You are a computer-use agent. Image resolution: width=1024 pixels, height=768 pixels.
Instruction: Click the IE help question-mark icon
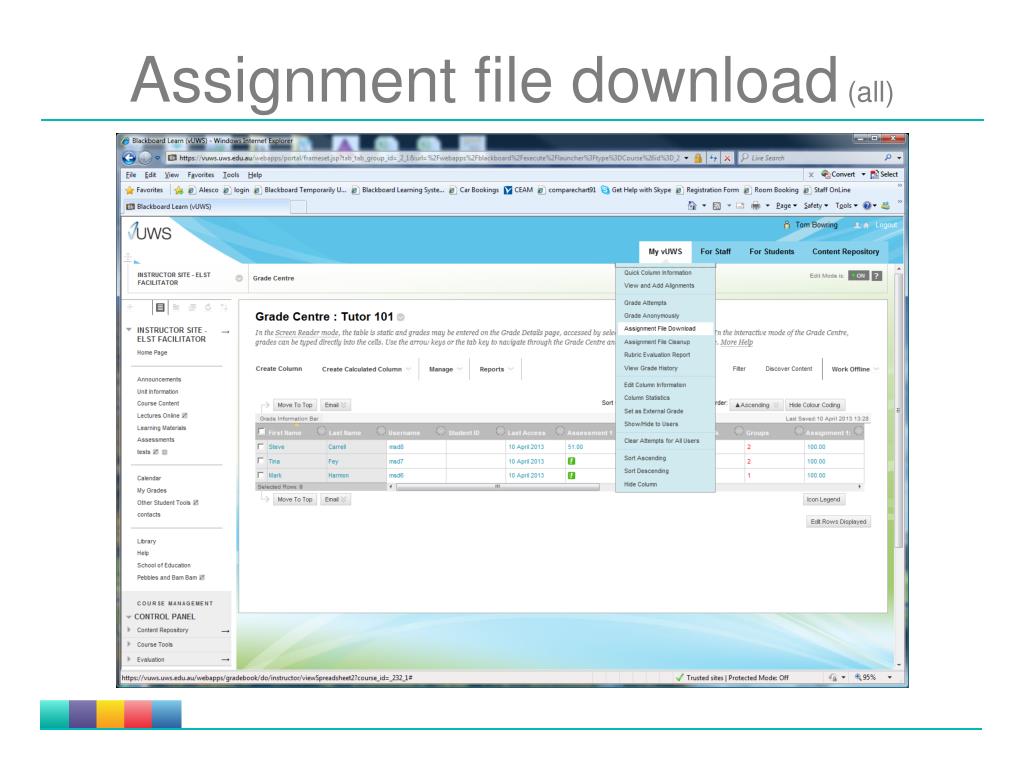point(867,206)
